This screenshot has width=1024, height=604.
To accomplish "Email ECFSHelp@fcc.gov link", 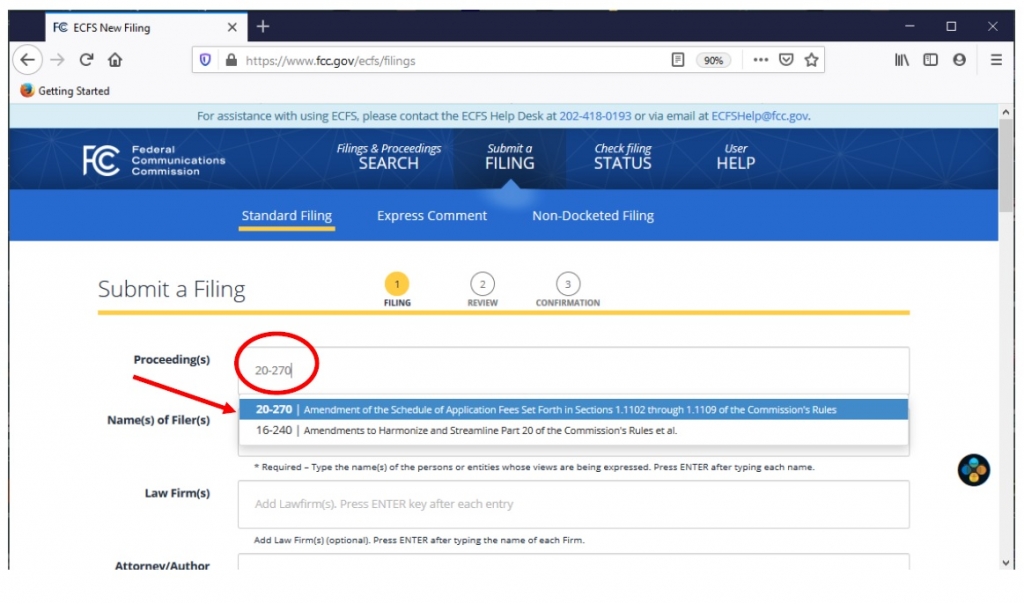I will click(x=759, y=116).
